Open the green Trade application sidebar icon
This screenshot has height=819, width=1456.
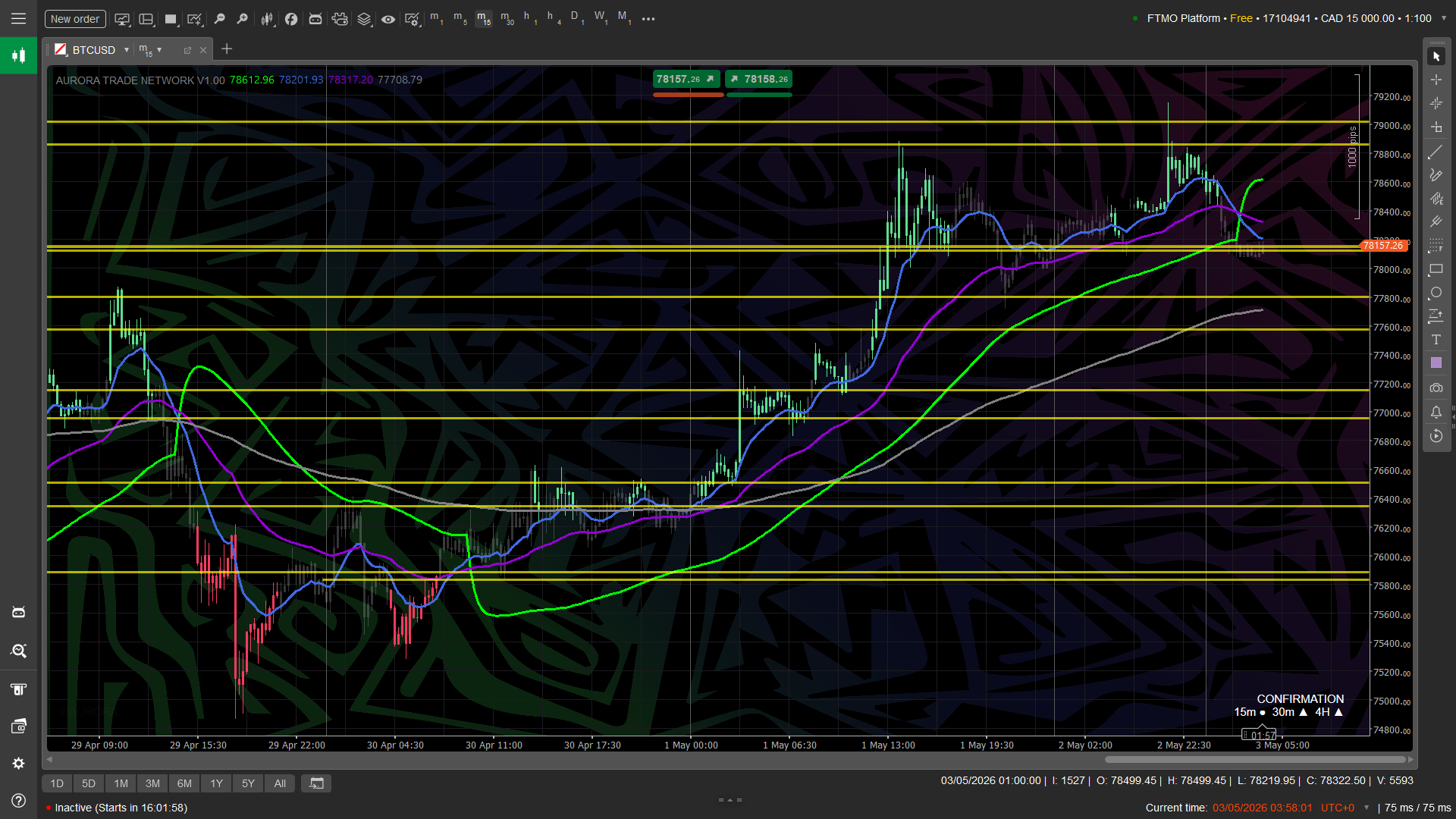point(18,55)
